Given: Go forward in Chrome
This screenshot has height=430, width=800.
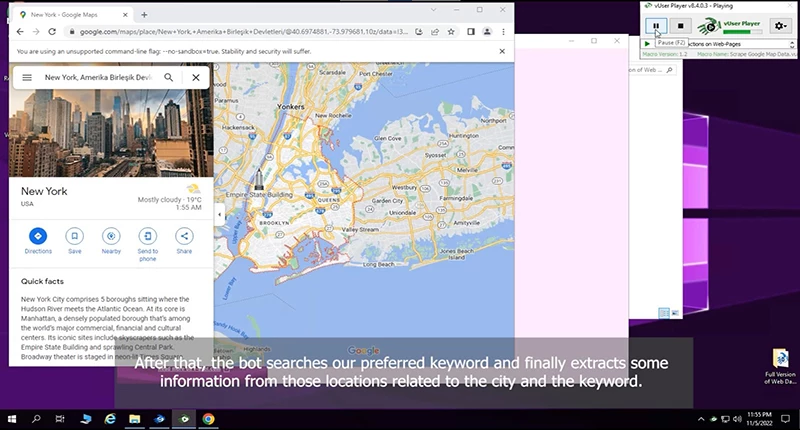Looking at the screenshot, I should point(36,32).
